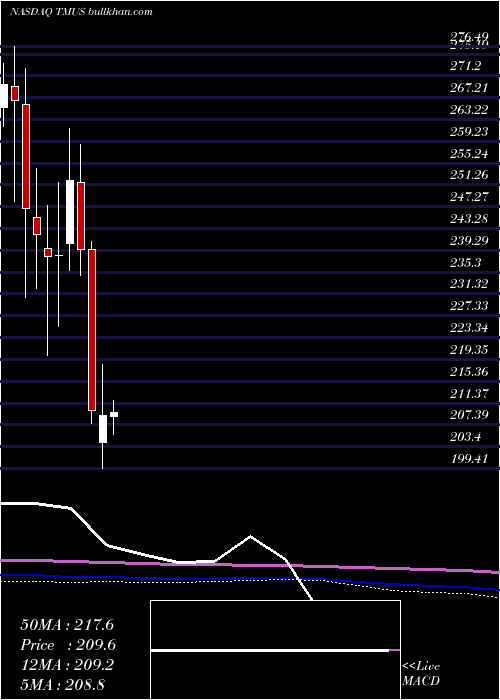Click the 219.35 price axis label
500x700 pixels.
(469, 350)
